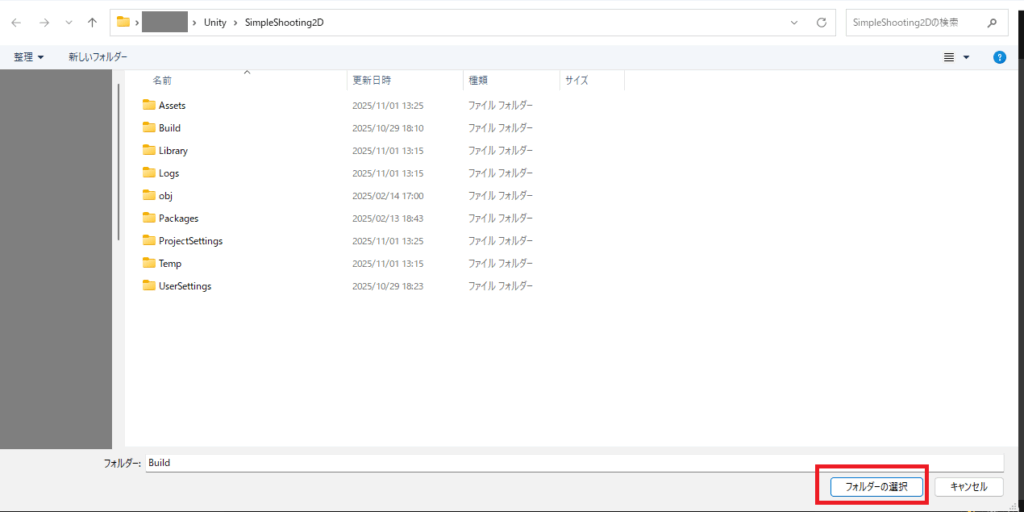Screen dimensions: 1024x512
Task: Click the search magnifier icon
Action: 992,22
